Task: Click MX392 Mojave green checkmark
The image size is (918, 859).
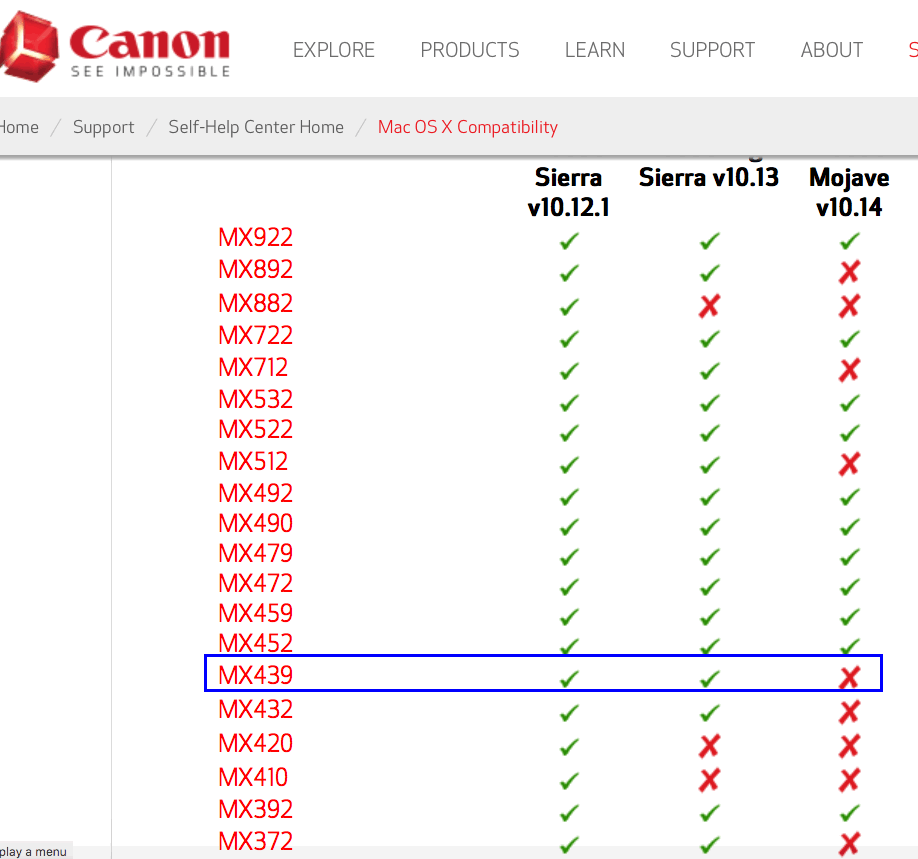Action: tap(850, 813)
